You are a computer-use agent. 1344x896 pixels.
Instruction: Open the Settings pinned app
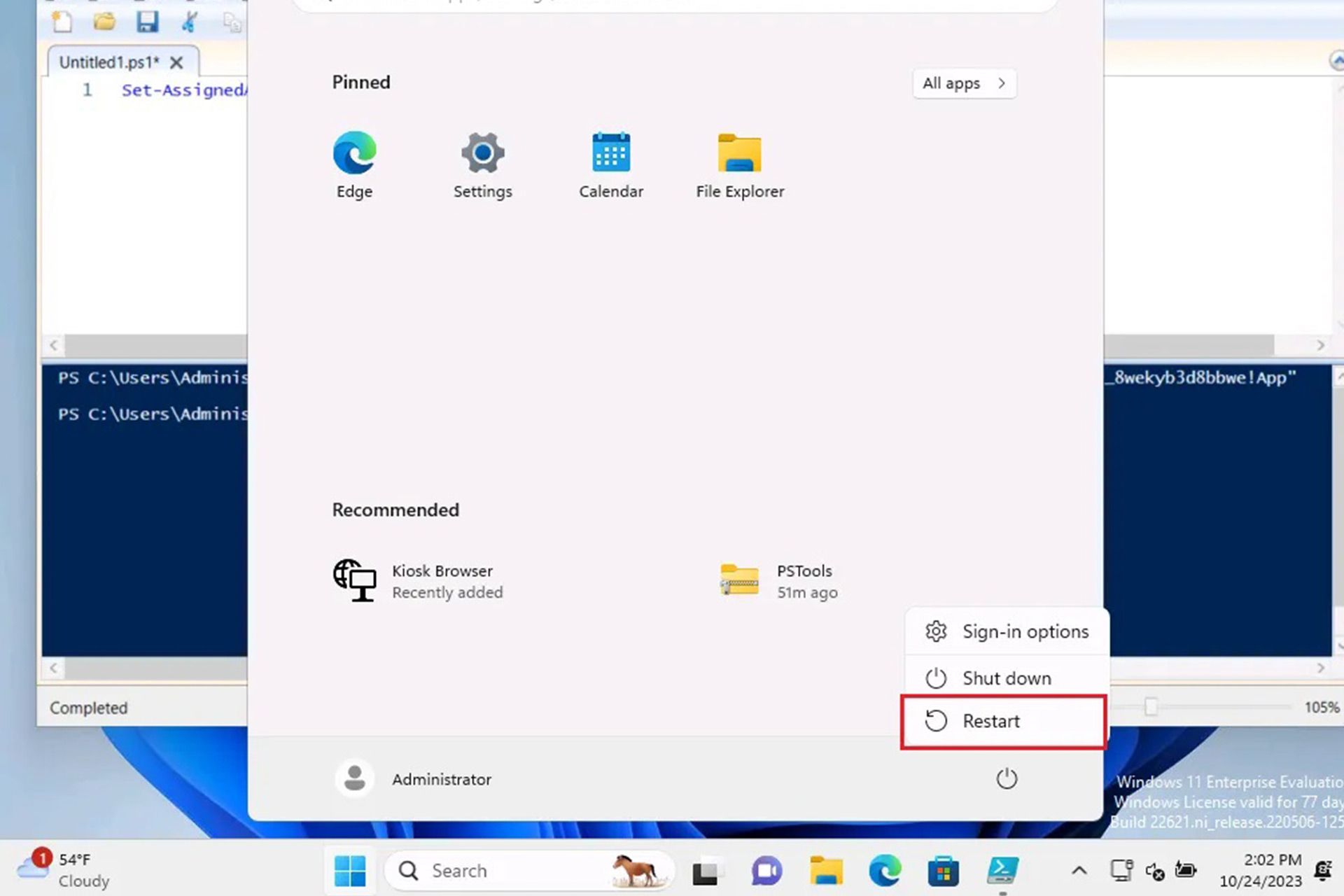pyautogui.click(x=482, y=166)
